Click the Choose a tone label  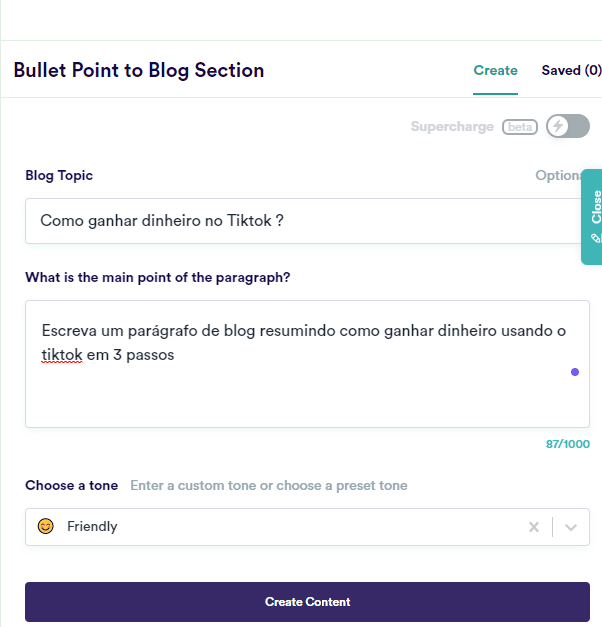pyautogui.click(x=71, y=485)
